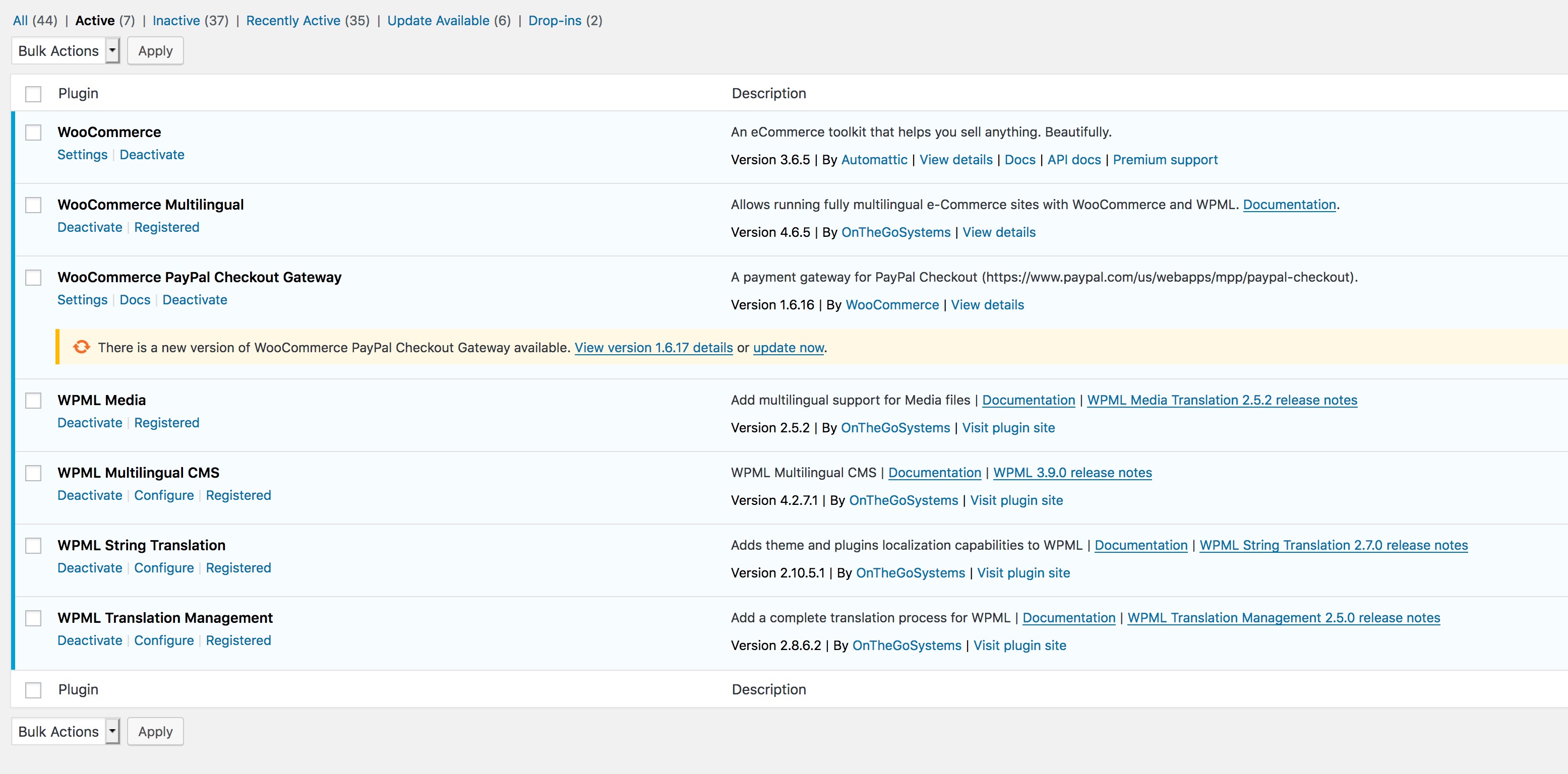1568x774 pixels.
Task: Click the Description column header at top
Action: [769, 93]
